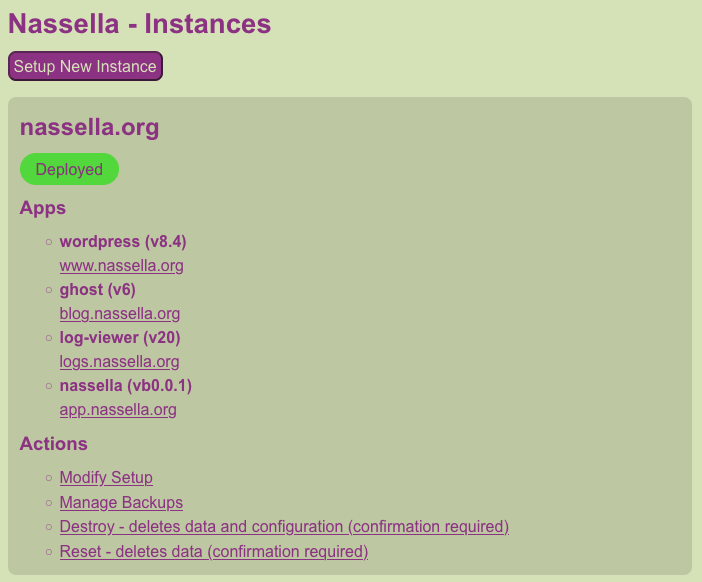
Task: Select the wordpress (v8.4) app label
Action: coord(123,242)
